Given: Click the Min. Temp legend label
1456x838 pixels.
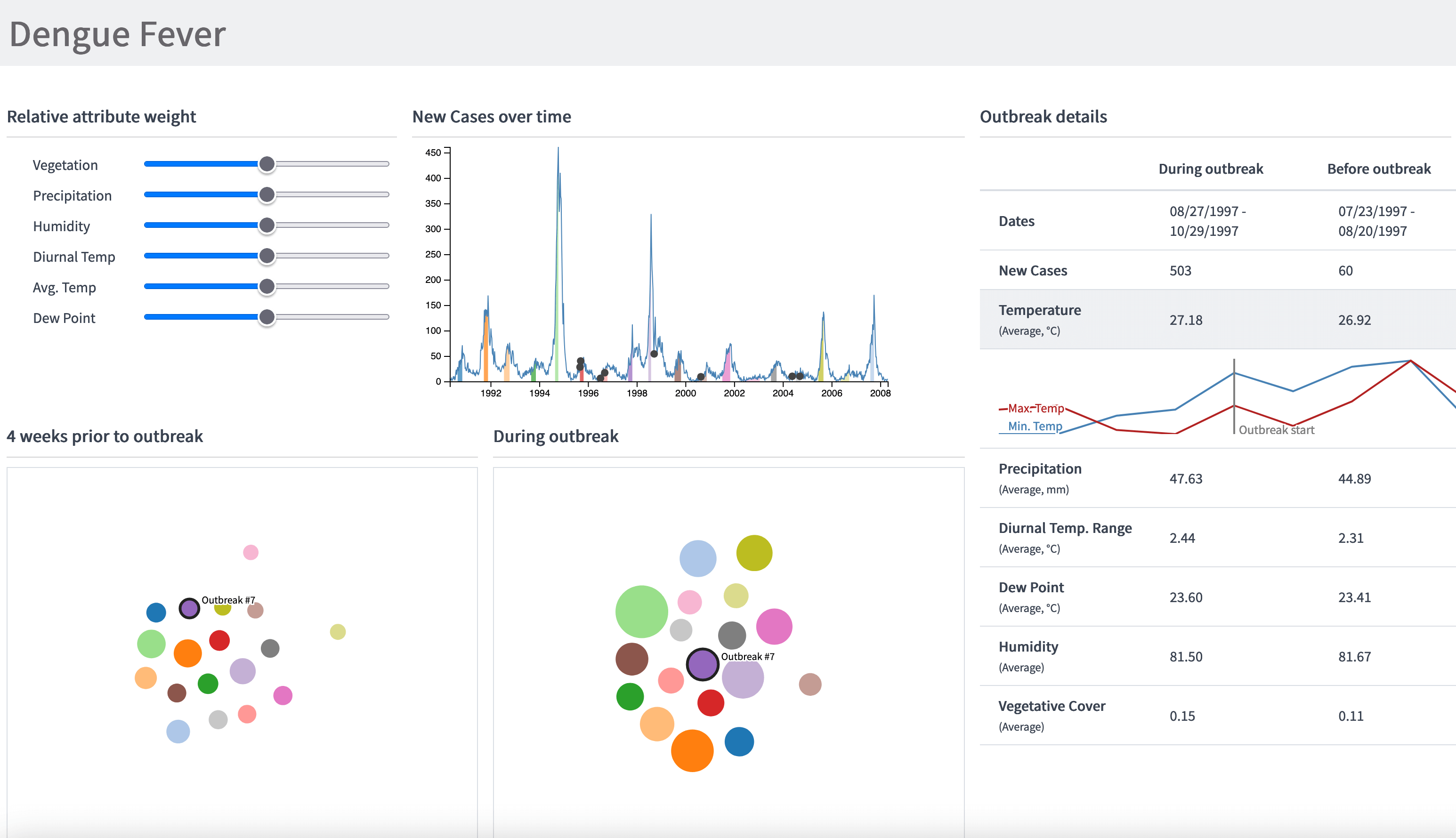Looking at the screenshot, I should (1035, 426).
